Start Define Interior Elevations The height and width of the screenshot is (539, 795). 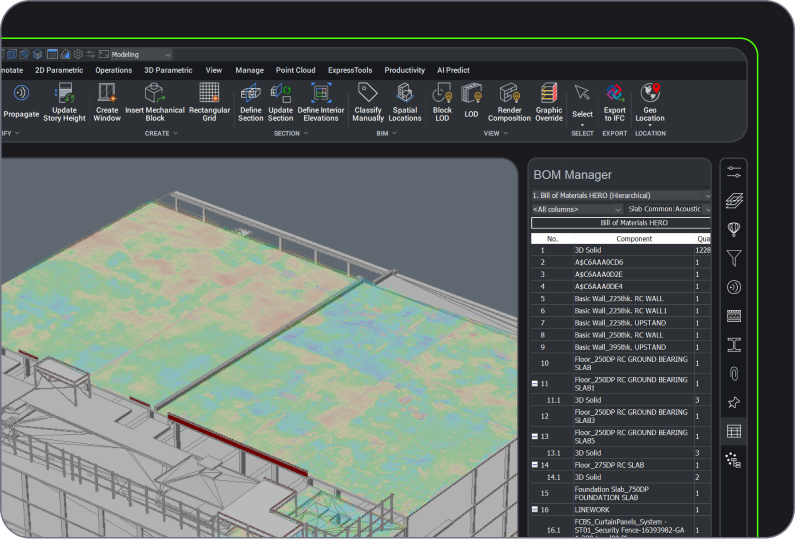click(320, 102)
